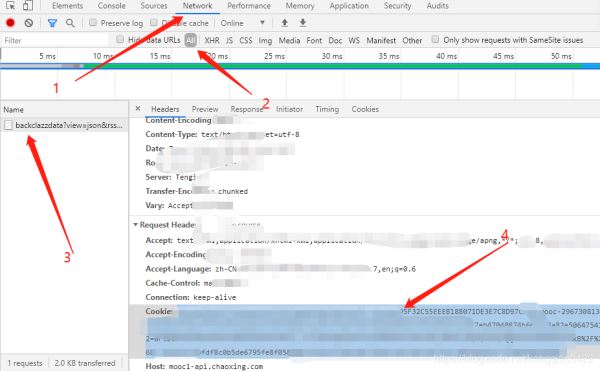Viewport: 600px width, 371px height.
Task: Tick Only show requests with SameSite issues
Action: click(435, 39)
